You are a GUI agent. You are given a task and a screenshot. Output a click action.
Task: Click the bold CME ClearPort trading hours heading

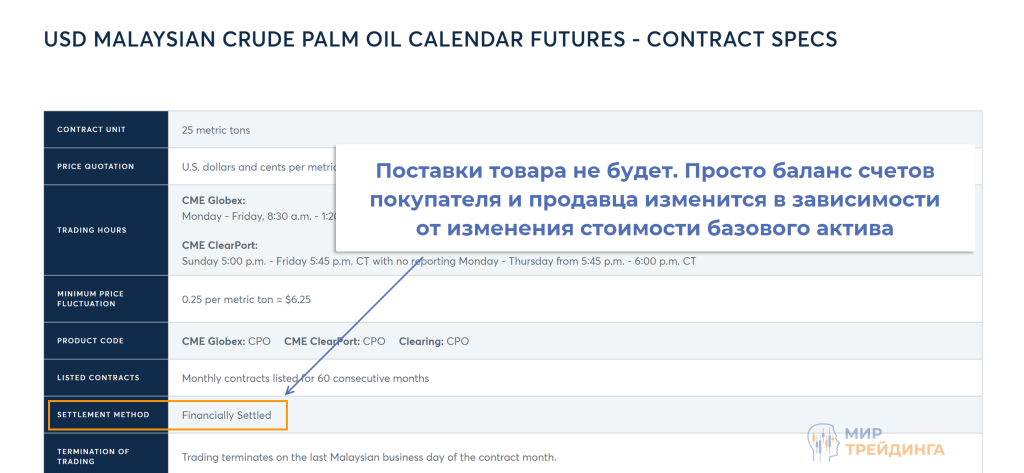221,245
